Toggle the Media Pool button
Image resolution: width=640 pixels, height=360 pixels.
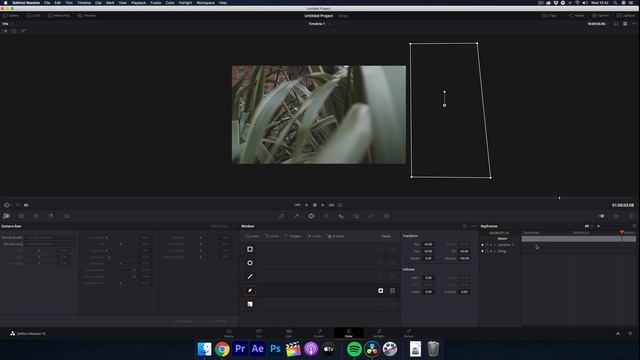(x=59, y=16)
